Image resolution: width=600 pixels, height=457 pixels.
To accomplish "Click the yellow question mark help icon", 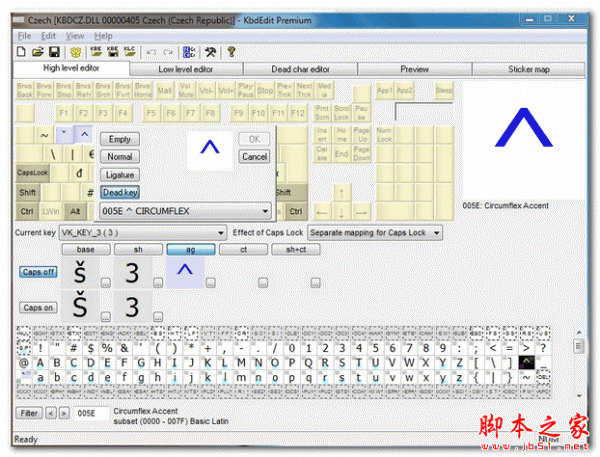I will coord(231,52).
